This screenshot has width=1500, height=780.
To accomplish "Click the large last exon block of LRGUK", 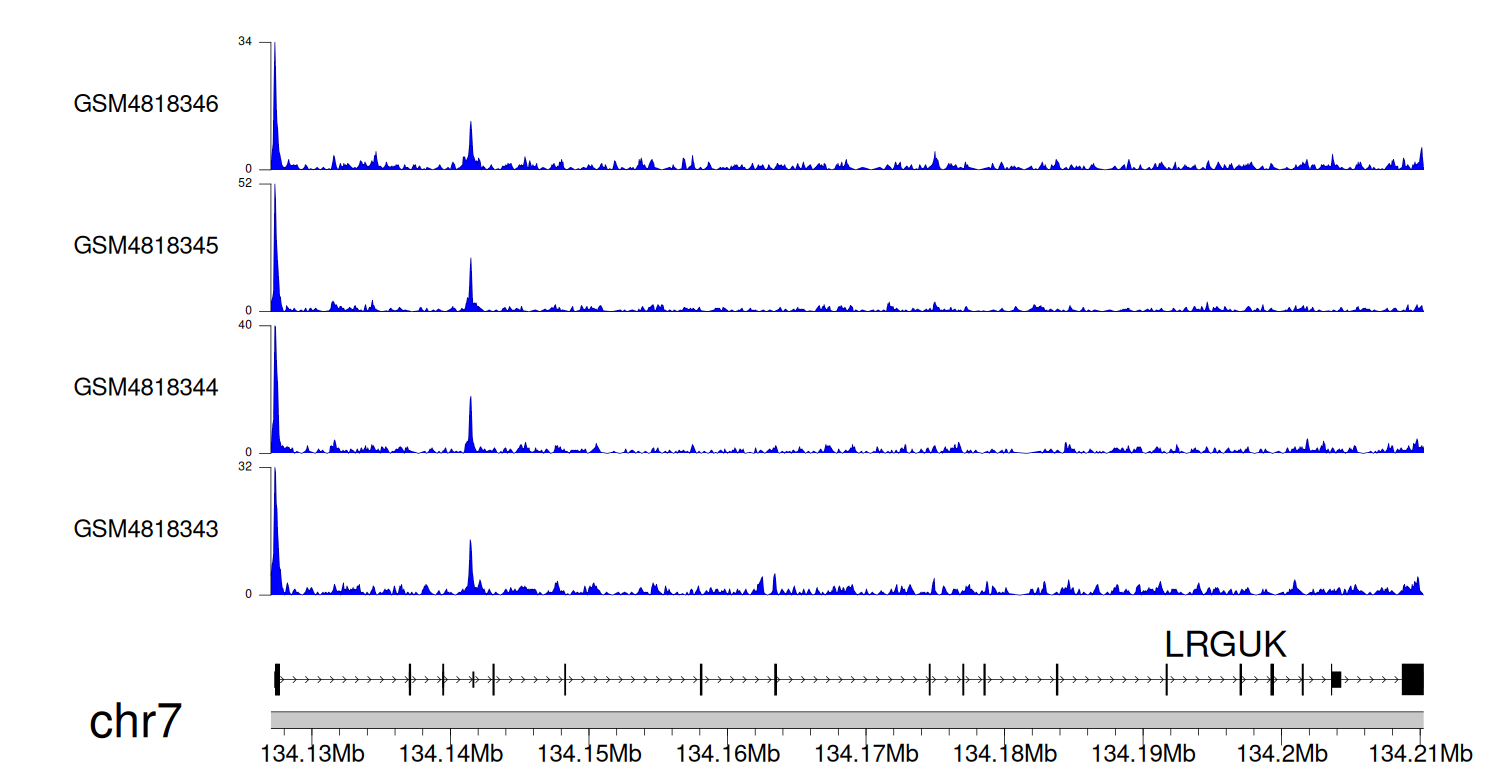I will (1412, 679).
